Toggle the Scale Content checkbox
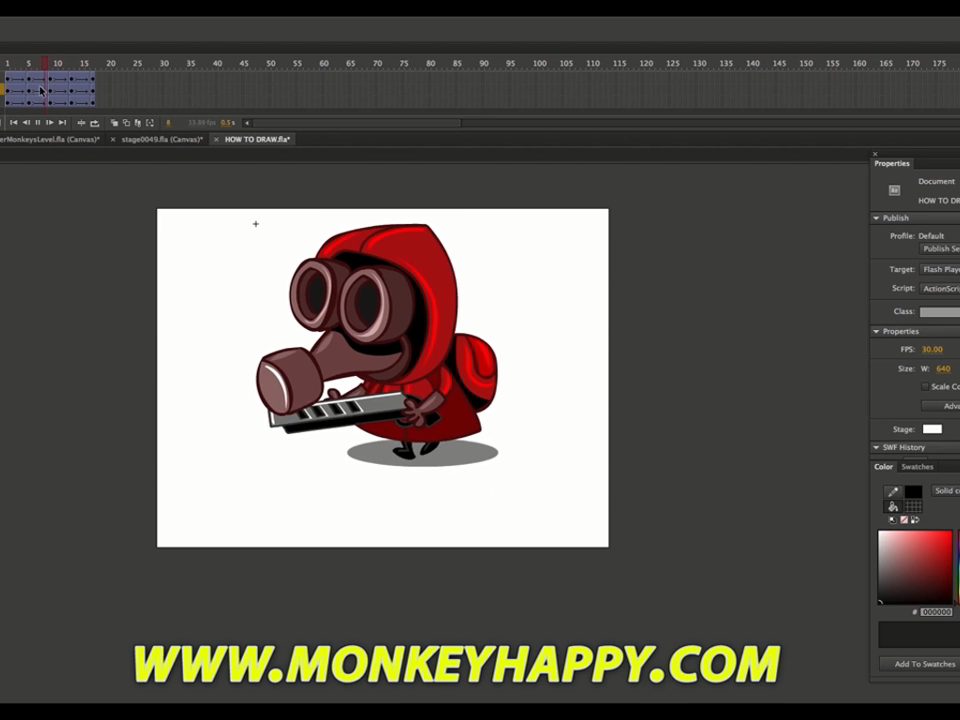960x720 pixels. (924, 387)
